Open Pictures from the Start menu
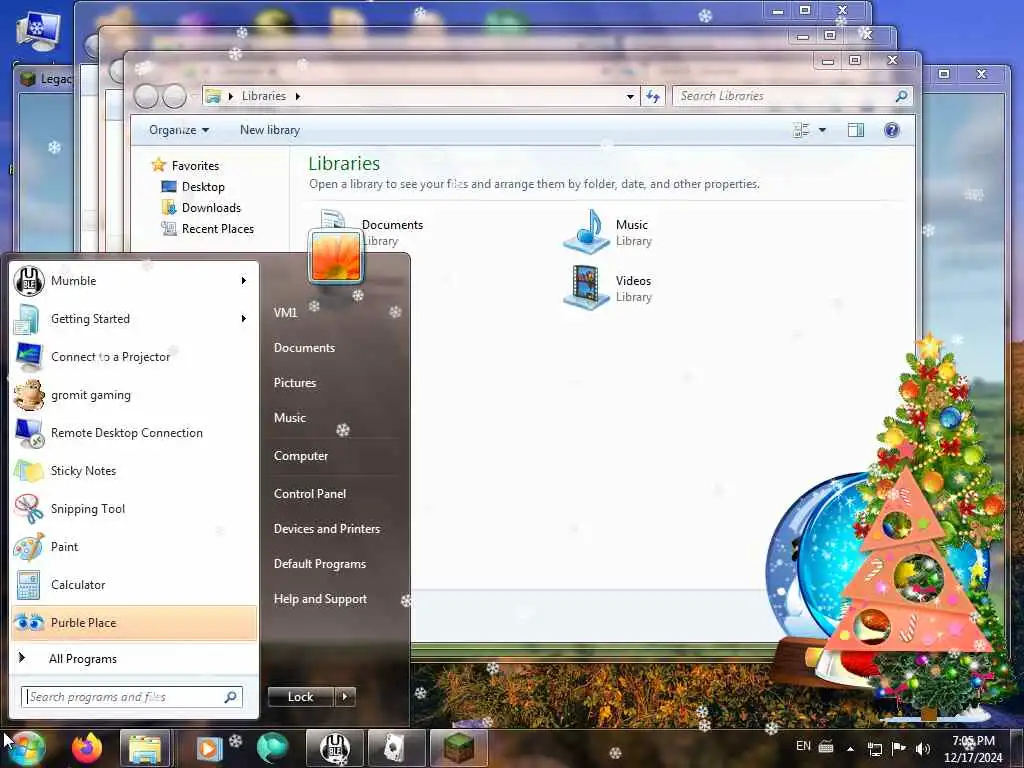 [x=295, y=383]
